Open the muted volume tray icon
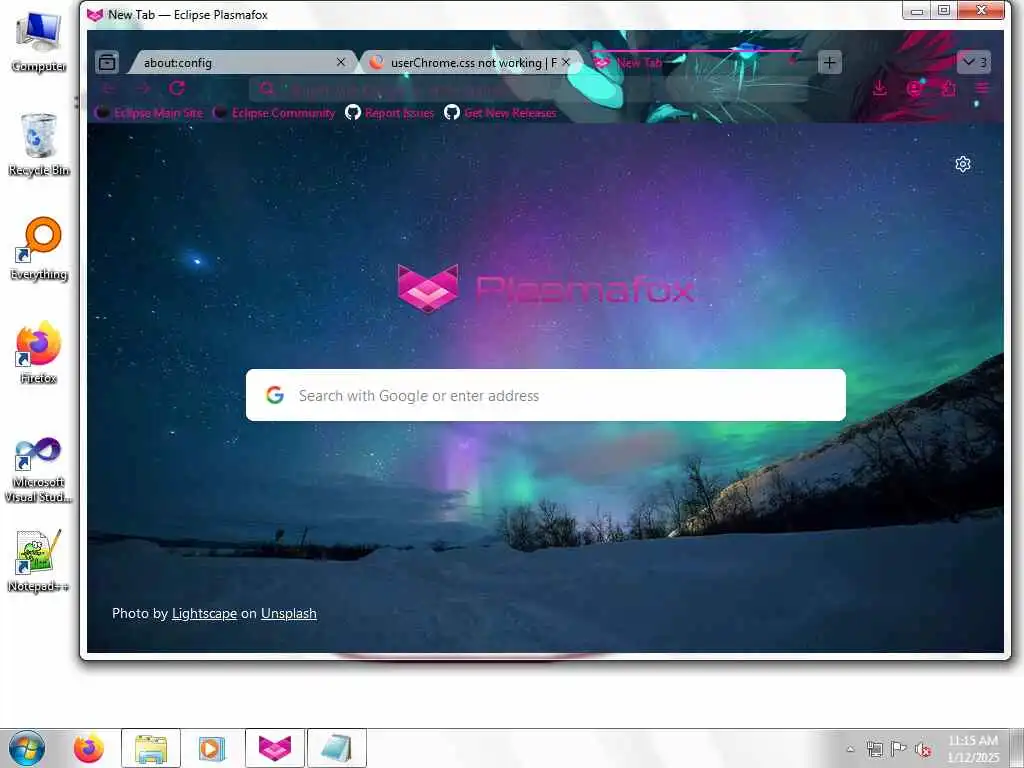This screenshot has height=768, width=1024. [x=923, y=749]
